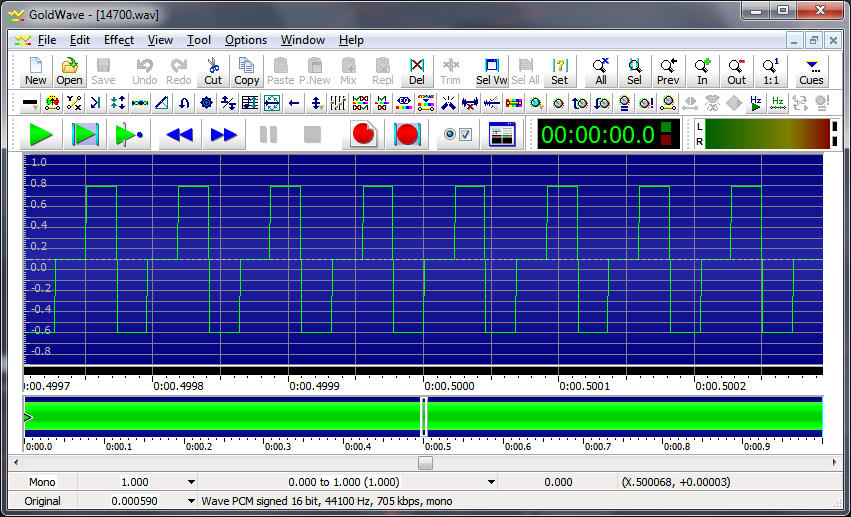Zoom in using the In magnifier icon
Image resolution: width=851 pixels, height=517 pixels.
coord(702,70)
